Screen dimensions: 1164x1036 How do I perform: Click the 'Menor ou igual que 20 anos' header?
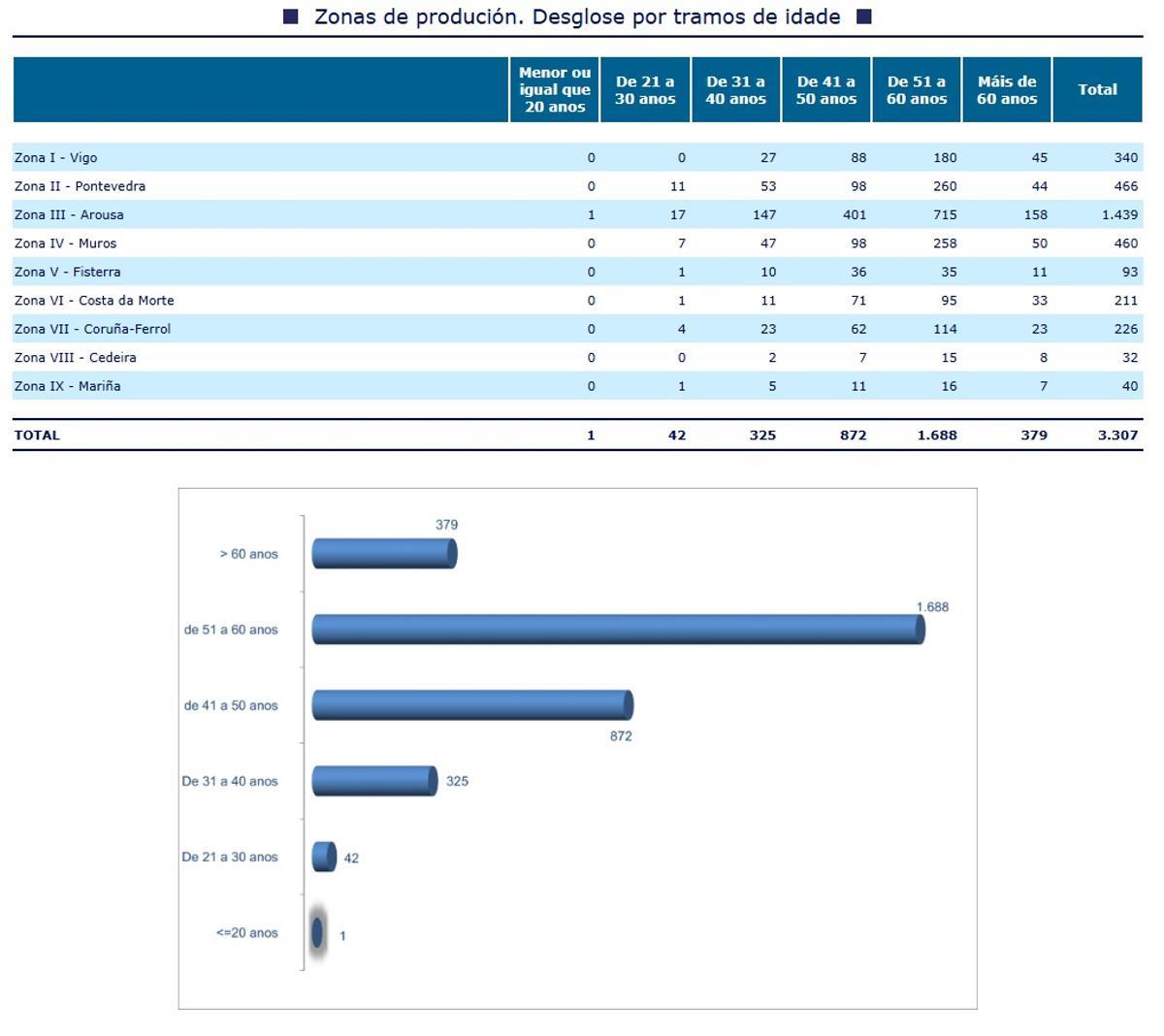554,89
